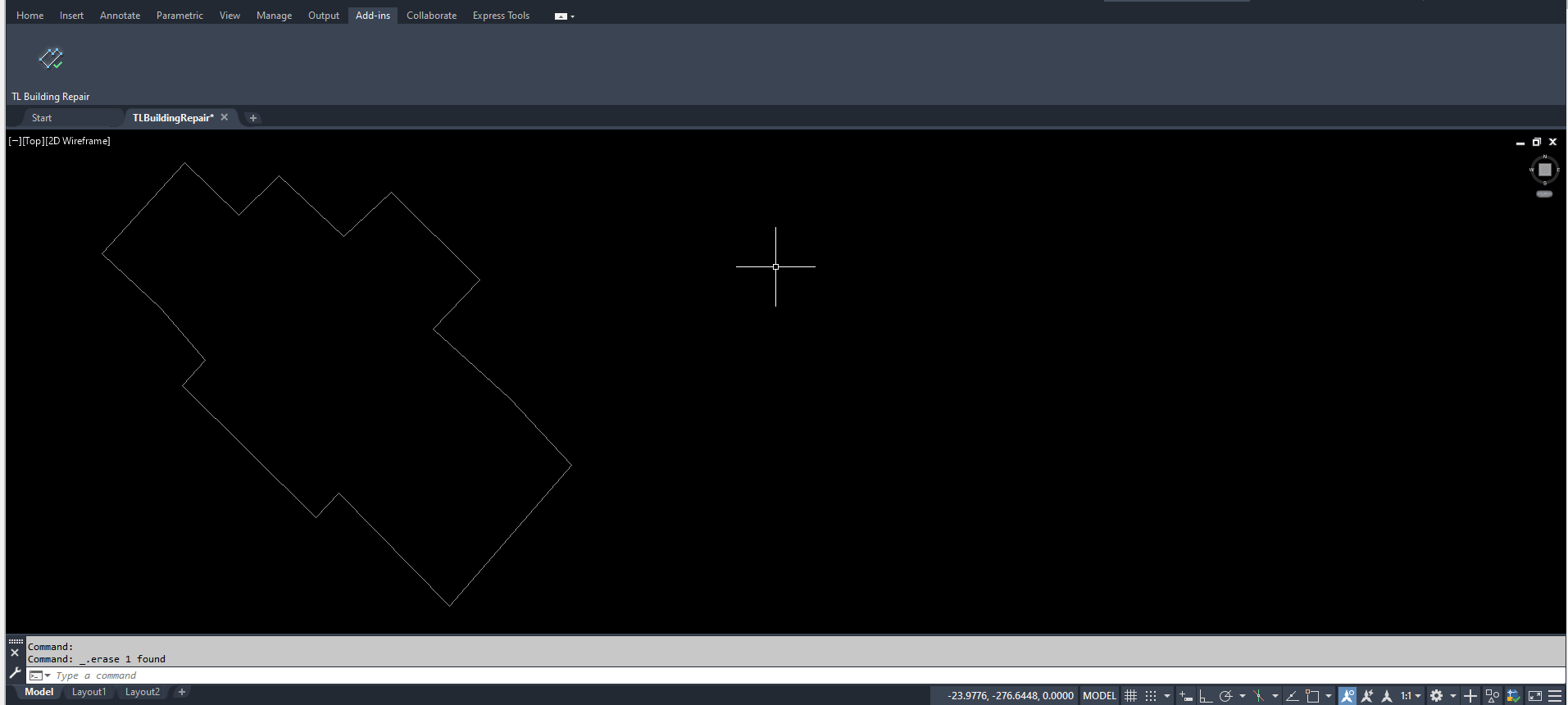Add a new drawing tab with plus

pyautogui.click(x=253, y=118)
